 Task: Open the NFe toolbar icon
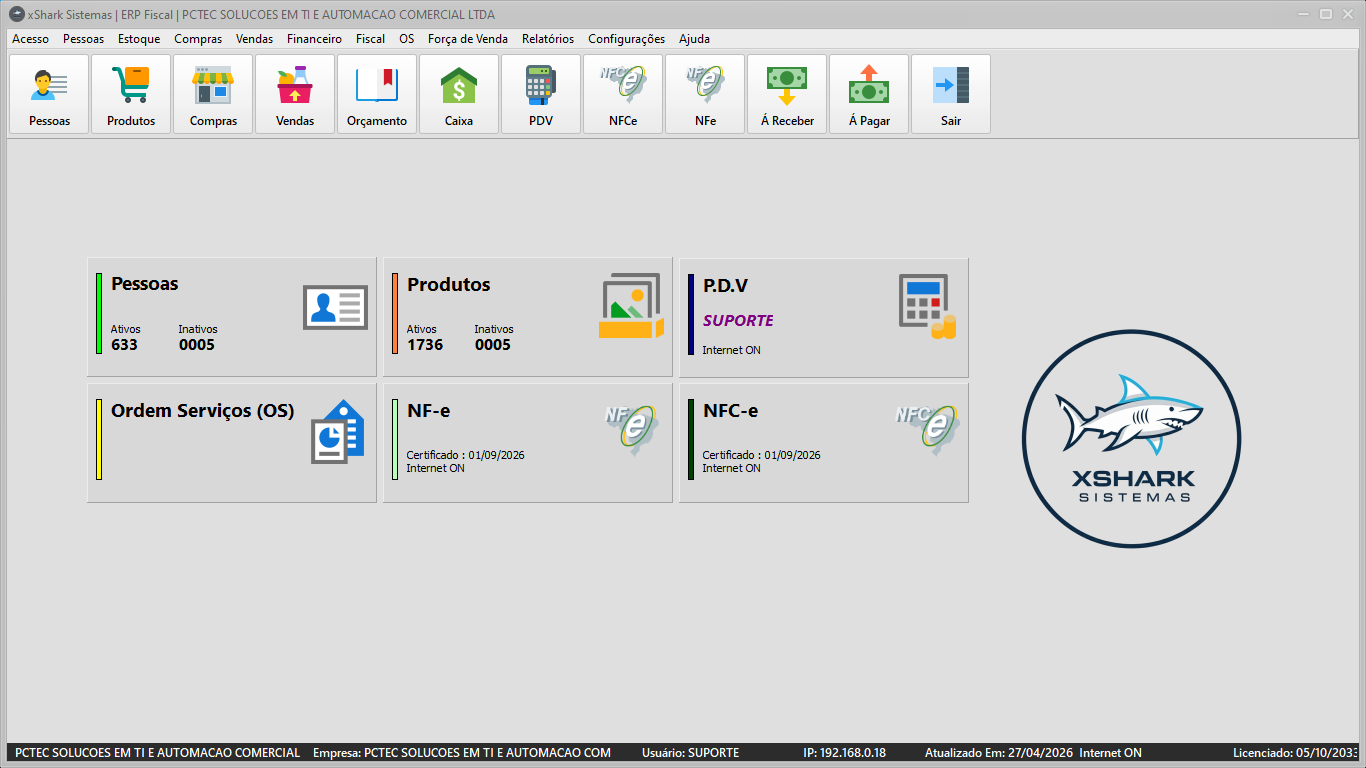(x=705, y=94)
